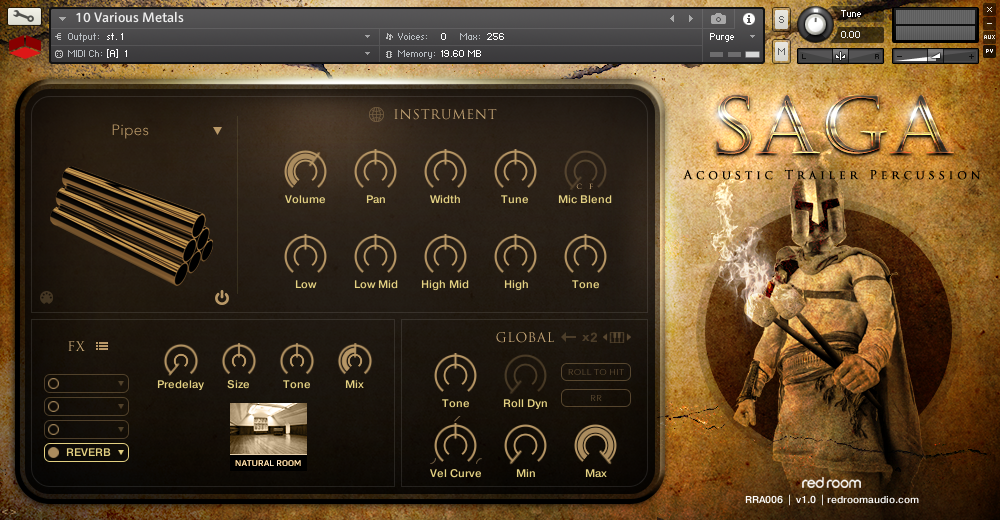
Task: Open the wrench edit-mode icon
Action: (x=24, y=17)
